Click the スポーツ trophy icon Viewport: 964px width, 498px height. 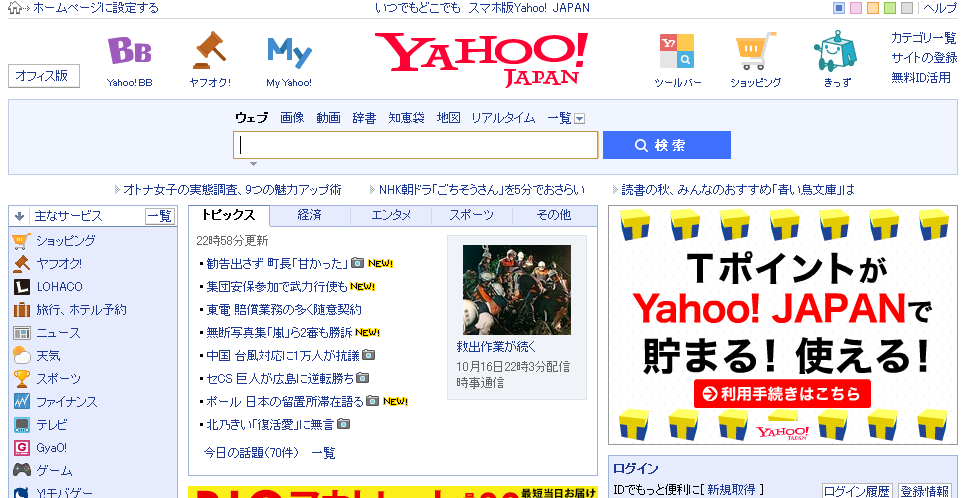[22, 379]
